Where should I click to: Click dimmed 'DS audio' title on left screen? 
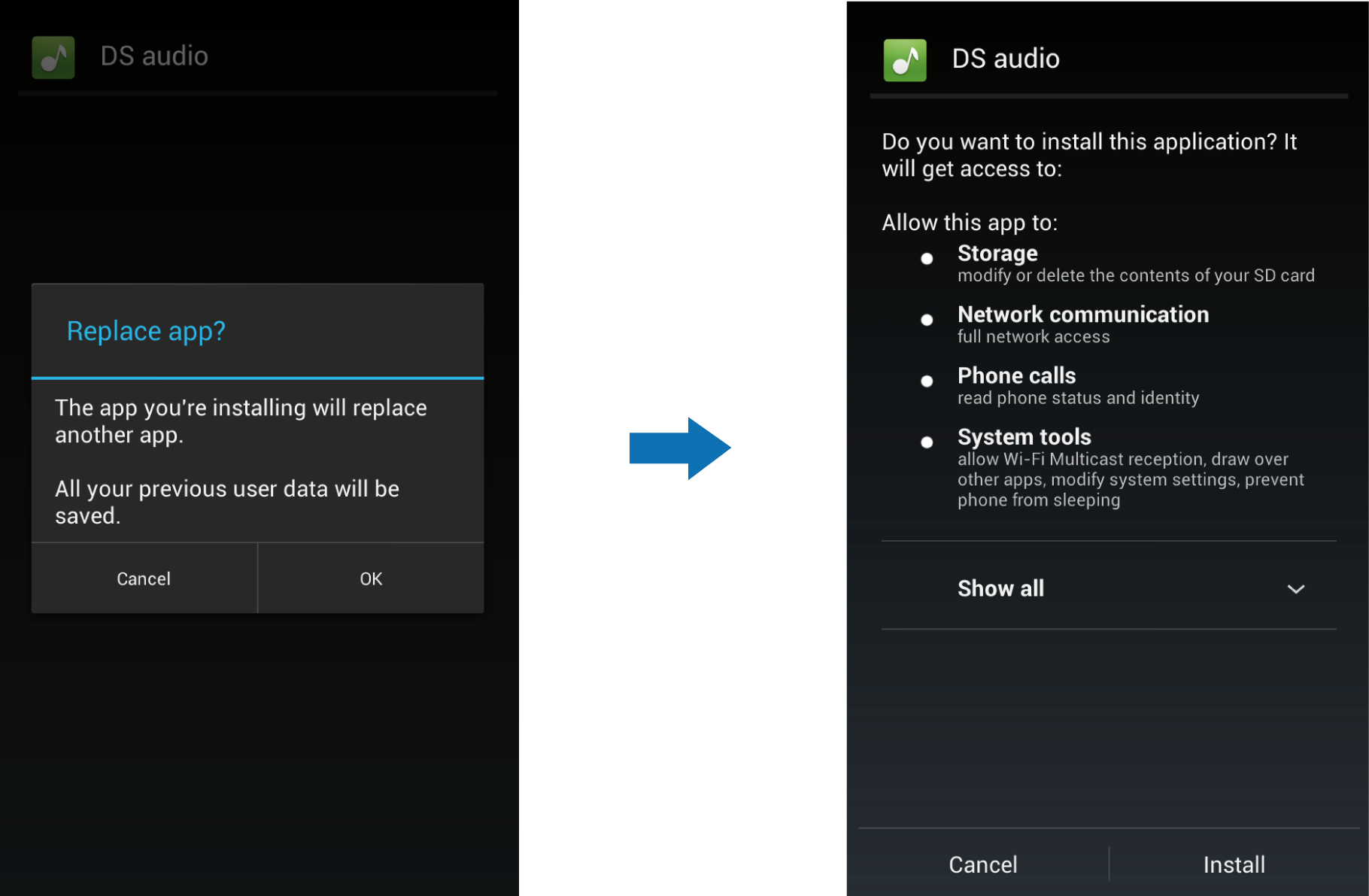pyautogui.click(x=154, y=56)
